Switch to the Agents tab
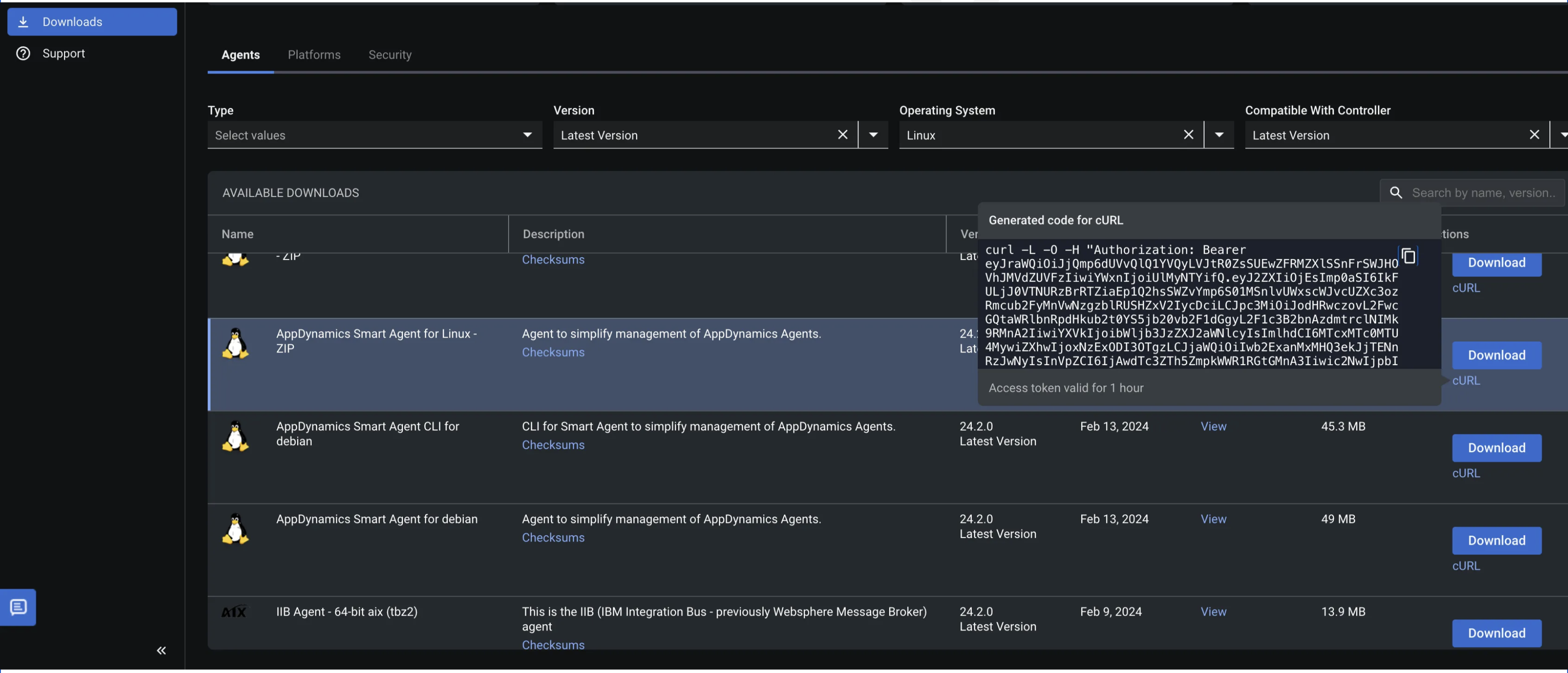 240,55
